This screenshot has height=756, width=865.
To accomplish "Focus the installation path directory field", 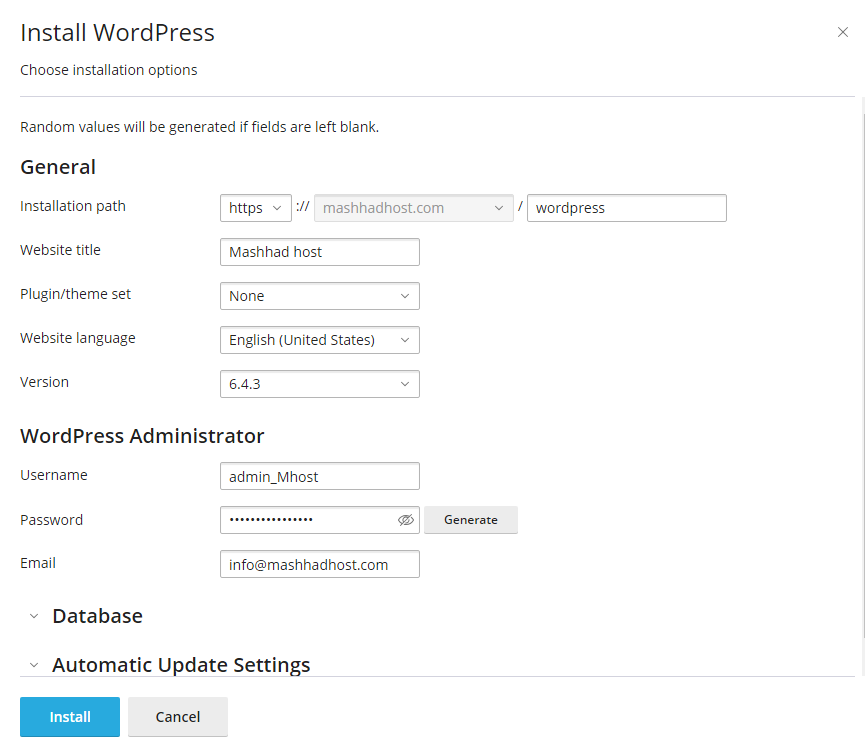I will click(x=626, y=208).
